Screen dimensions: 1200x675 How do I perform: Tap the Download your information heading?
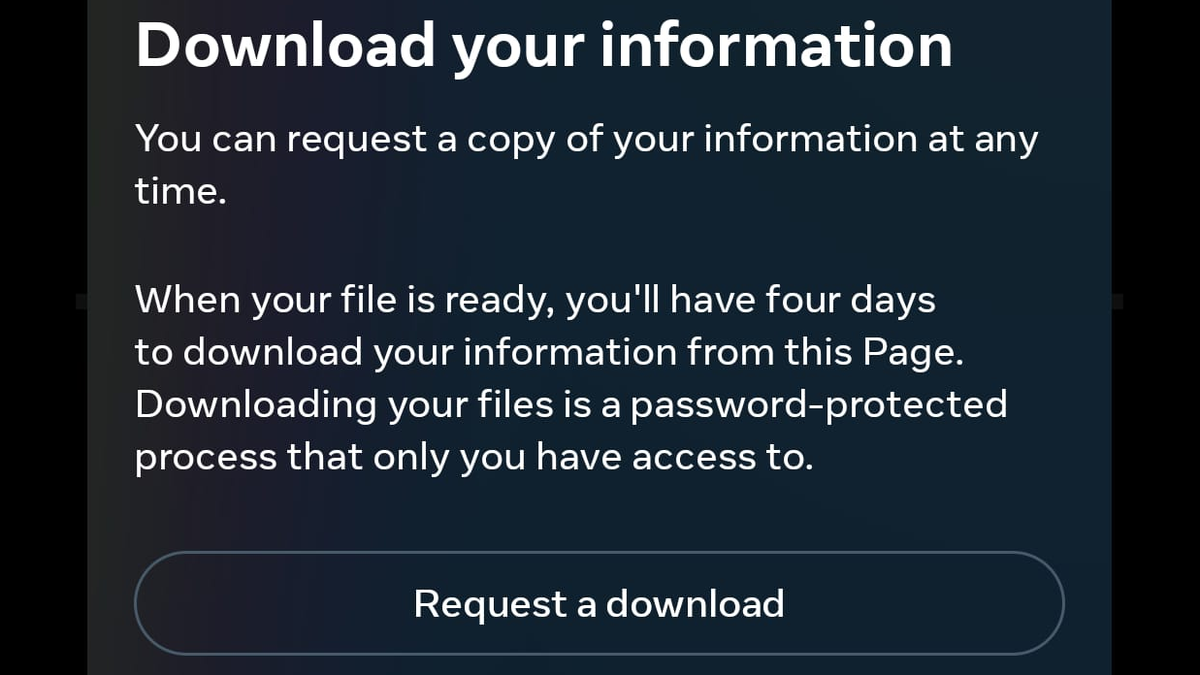click(x=543, y=44)
